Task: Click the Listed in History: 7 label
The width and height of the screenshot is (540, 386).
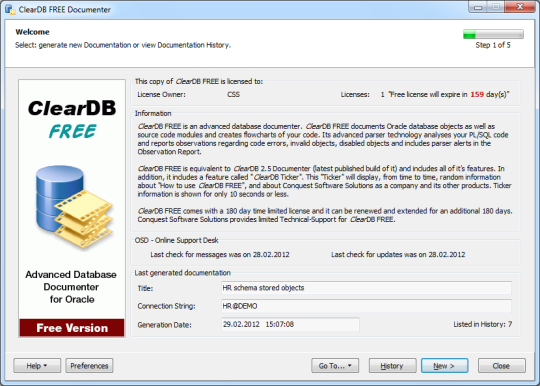Action: [x=482, y=324]
